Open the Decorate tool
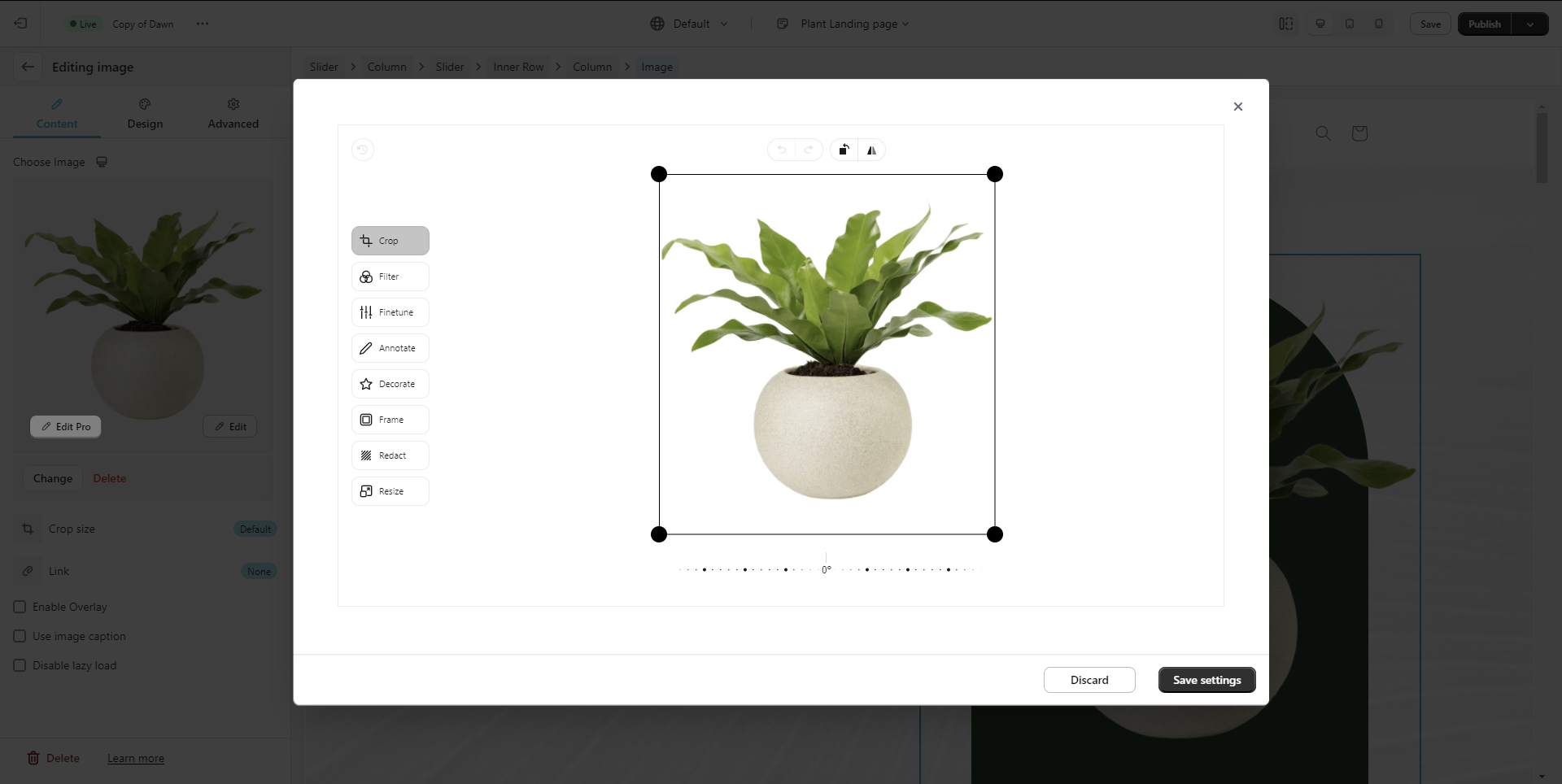Viewport: 1562px width, 784px height. [x=390, y=384]
